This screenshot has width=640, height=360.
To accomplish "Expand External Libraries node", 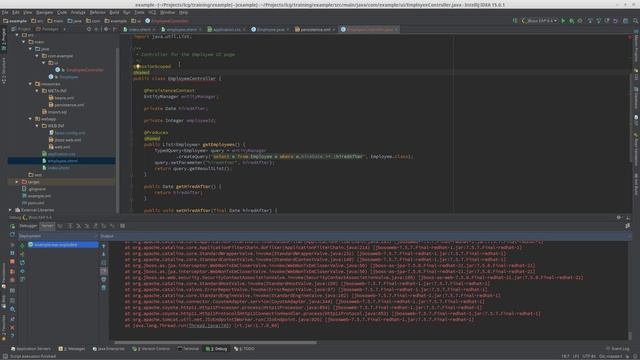I will [x=10, y=210].
